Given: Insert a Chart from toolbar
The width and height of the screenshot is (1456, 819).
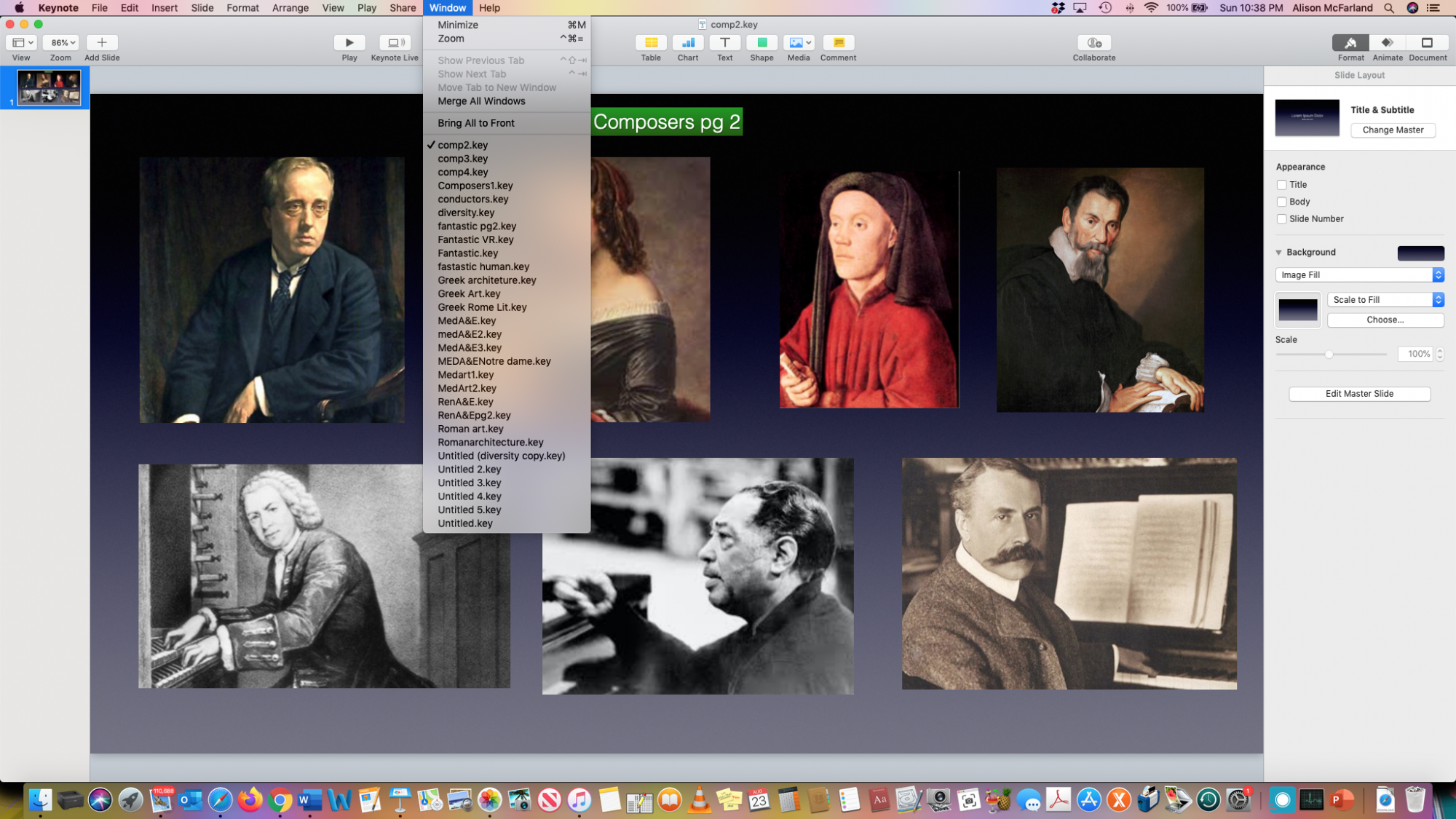Looking at the screenshot, I should point(688,42).
